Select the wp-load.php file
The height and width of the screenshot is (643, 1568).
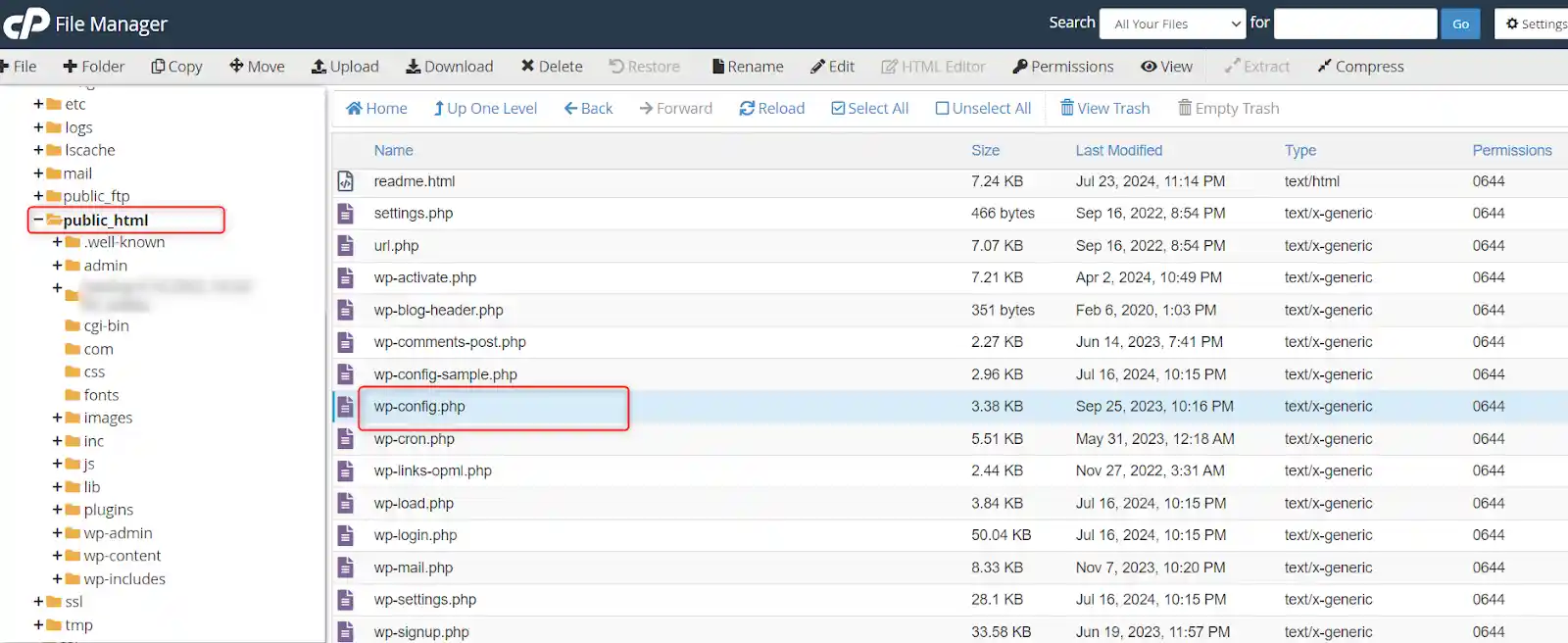[414, 503]
